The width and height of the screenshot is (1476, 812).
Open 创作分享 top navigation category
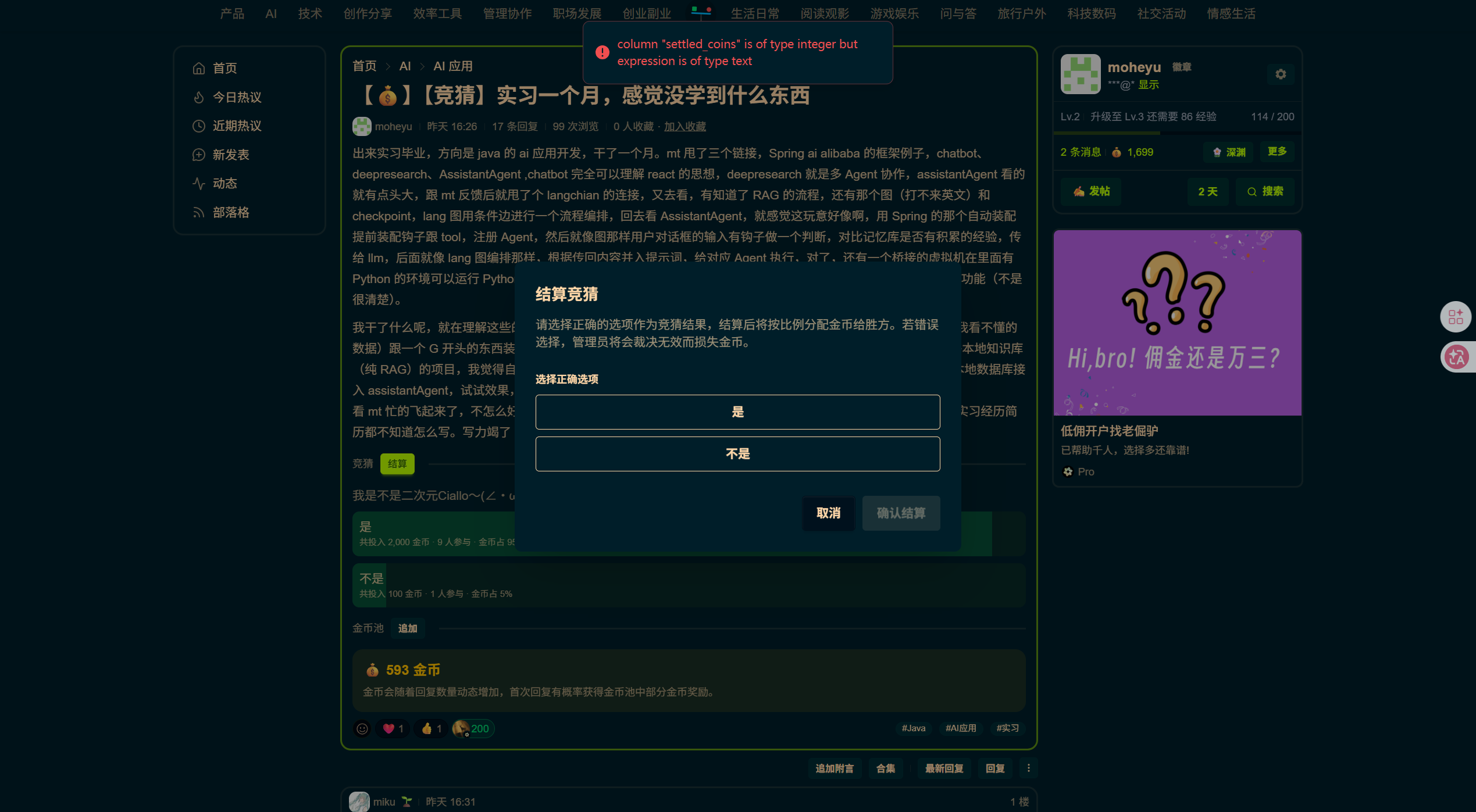click(x=368, y=13)
